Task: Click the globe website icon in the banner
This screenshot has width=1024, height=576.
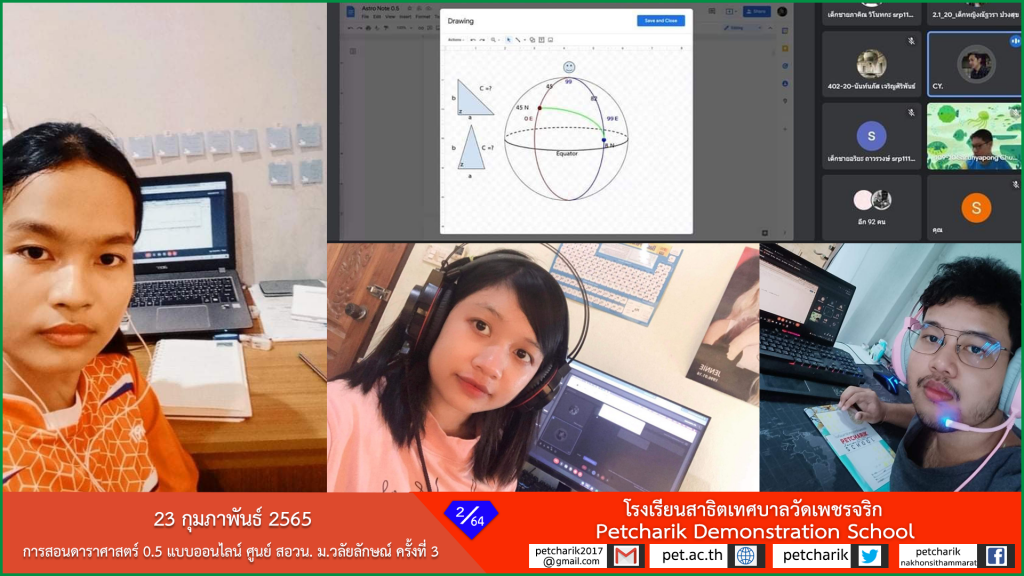Action: [x=746, y=556]
